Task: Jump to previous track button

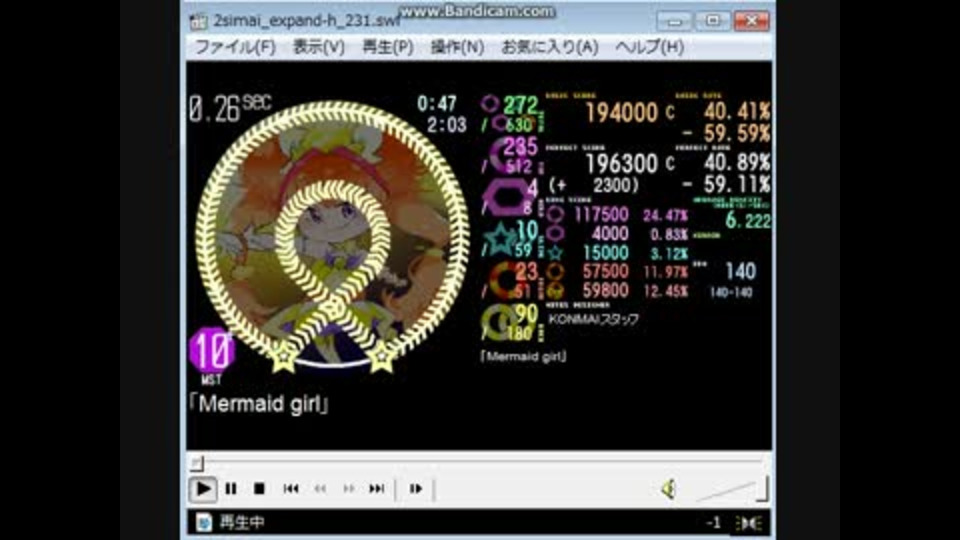Action: (x=291, y=489)
